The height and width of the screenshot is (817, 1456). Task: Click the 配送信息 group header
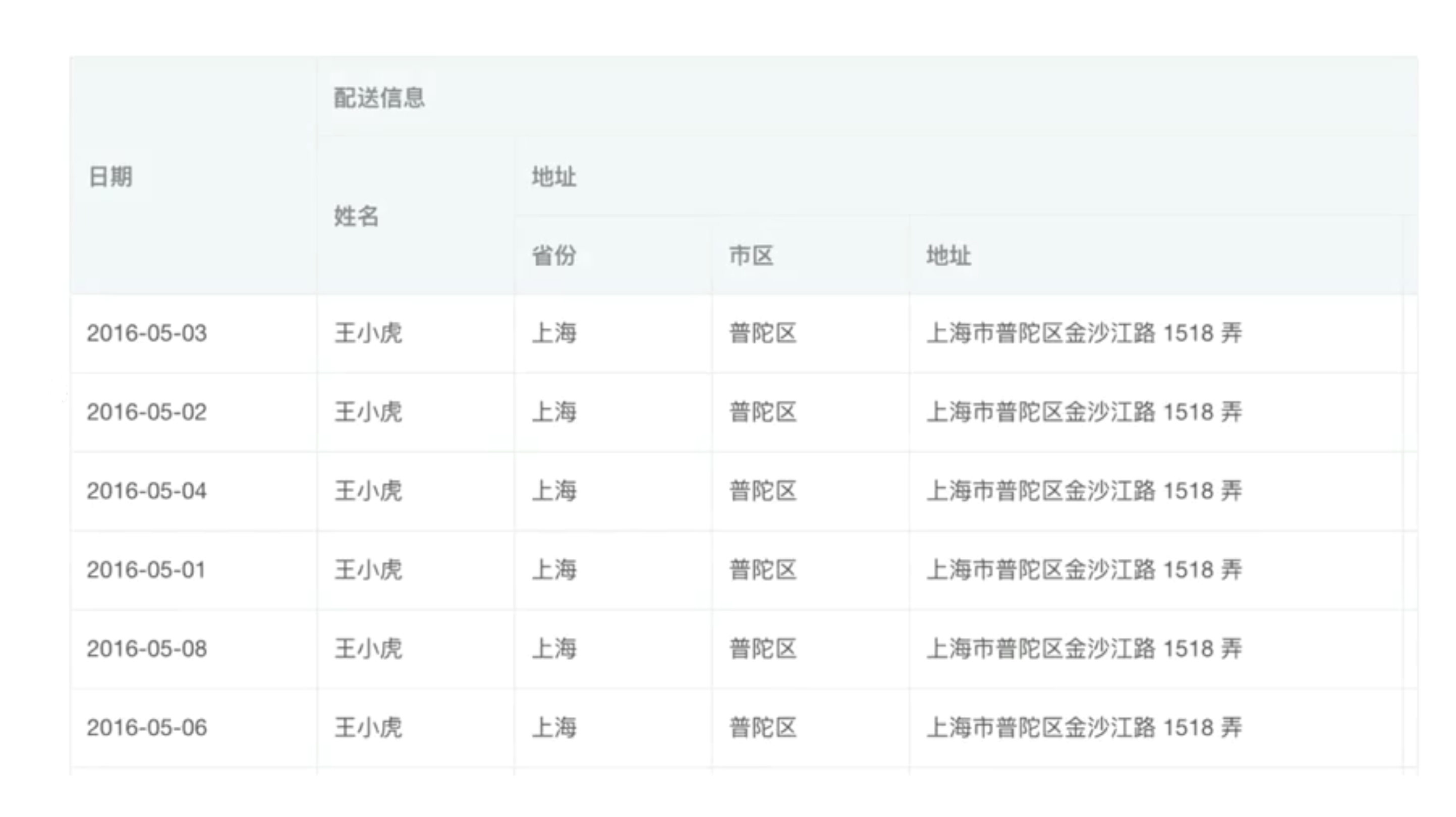tap(379, 98)
